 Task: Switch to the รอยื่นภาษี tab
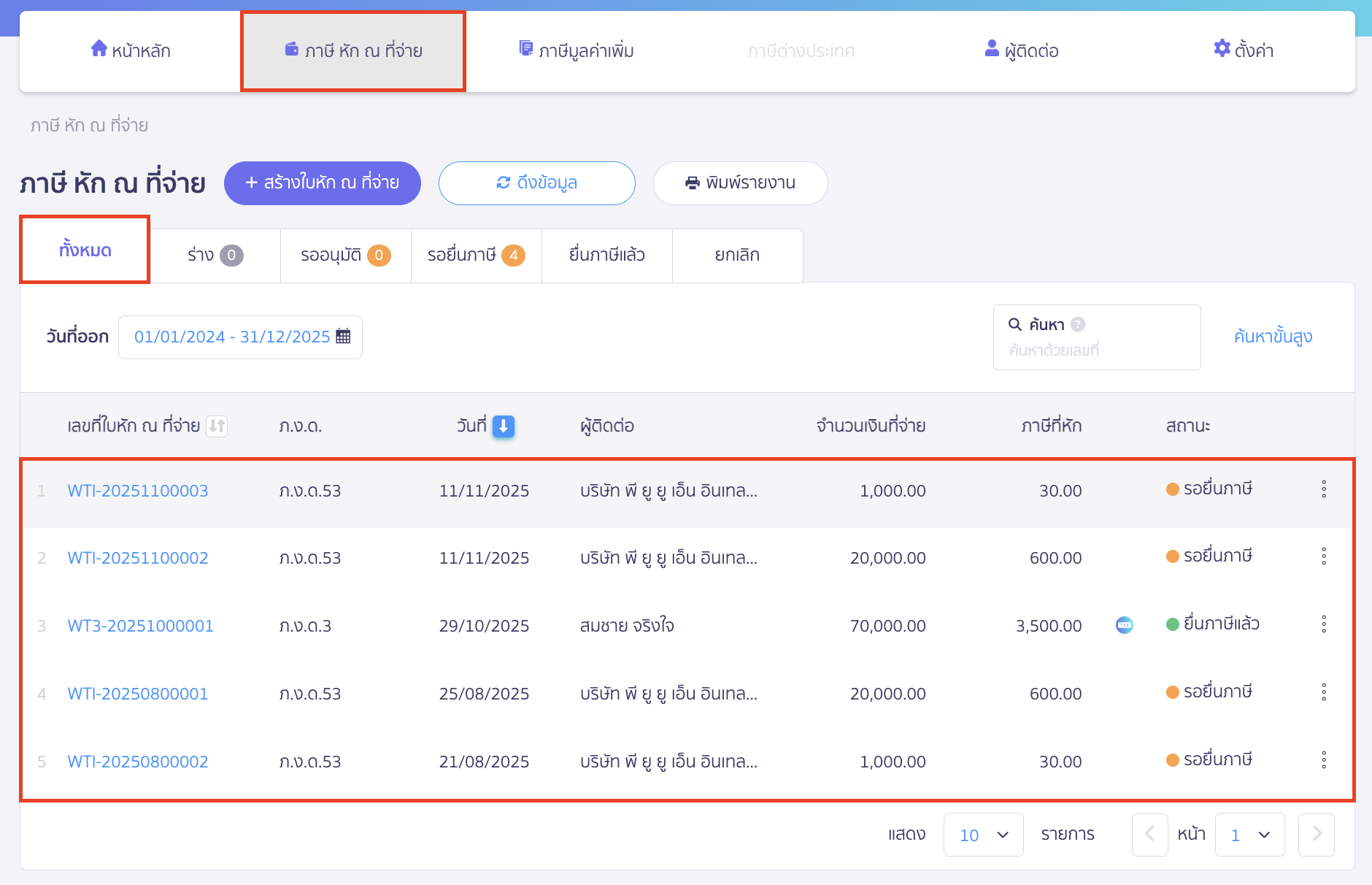click(x=476, y=256)
